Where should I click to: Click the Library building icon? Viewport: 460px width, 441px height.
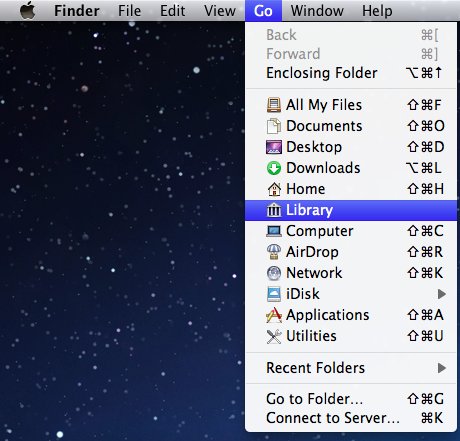tap(274, 210)
